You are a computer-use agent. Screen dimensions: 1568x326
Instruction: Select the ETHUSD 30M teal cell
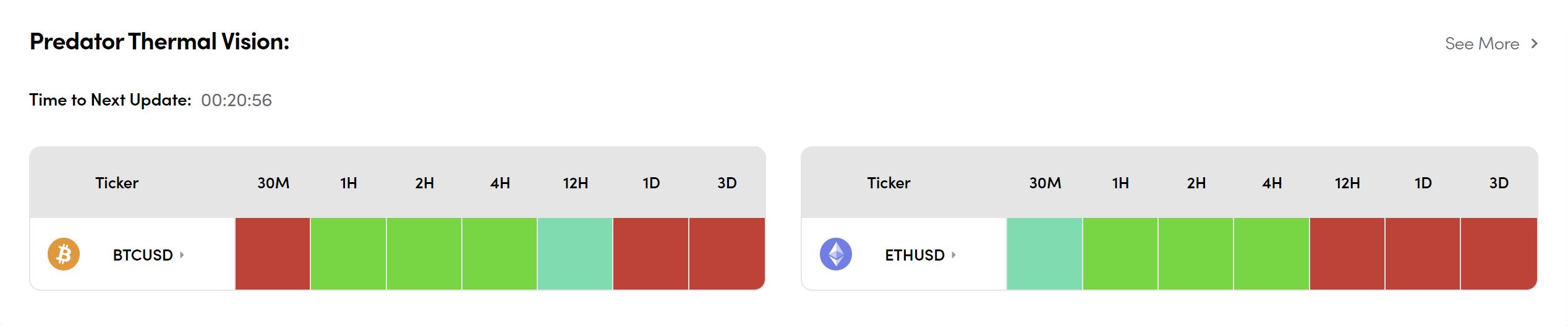(x=1044, y=254)
